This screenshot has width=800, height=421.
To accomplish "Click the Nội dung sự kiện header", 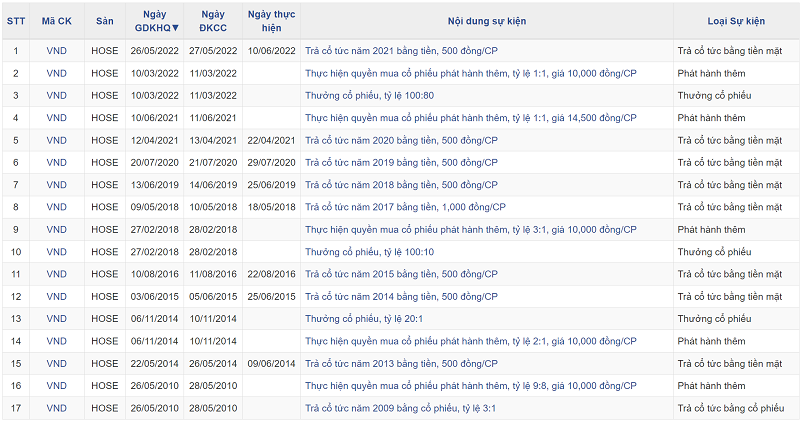I will [486, 20].
